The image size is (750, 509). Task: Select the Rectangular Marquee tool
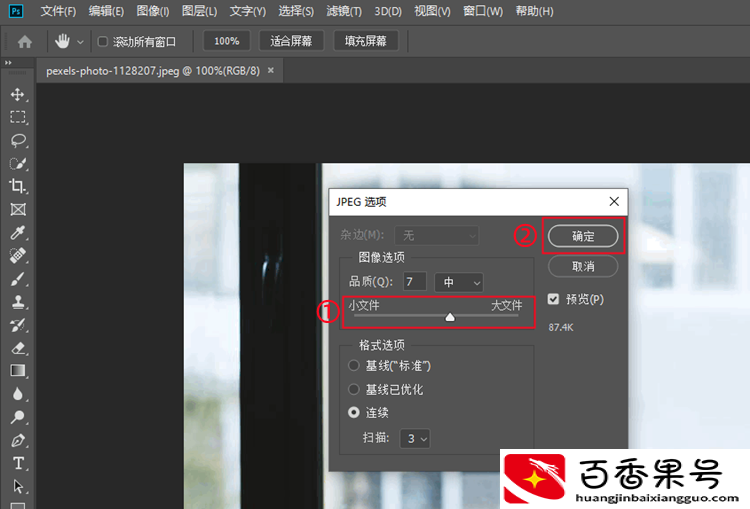tap(18, 117)
